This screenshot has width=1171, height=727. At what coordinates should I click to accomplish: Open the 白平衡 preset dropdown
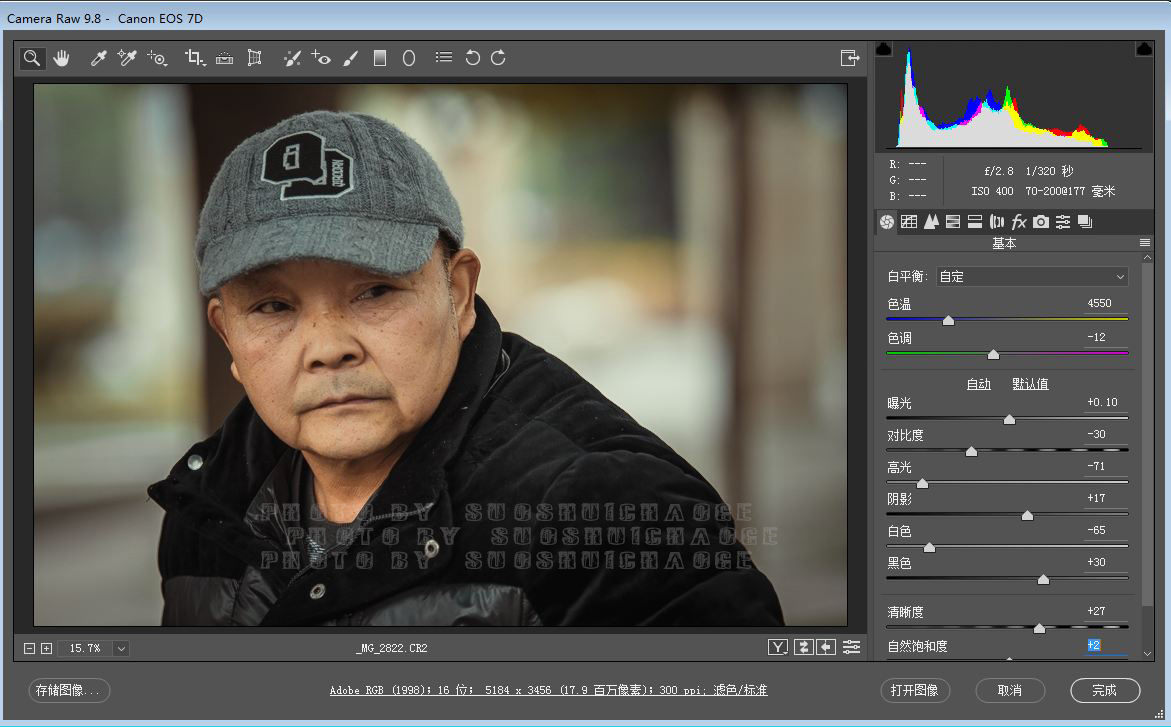coord(1031,276)
